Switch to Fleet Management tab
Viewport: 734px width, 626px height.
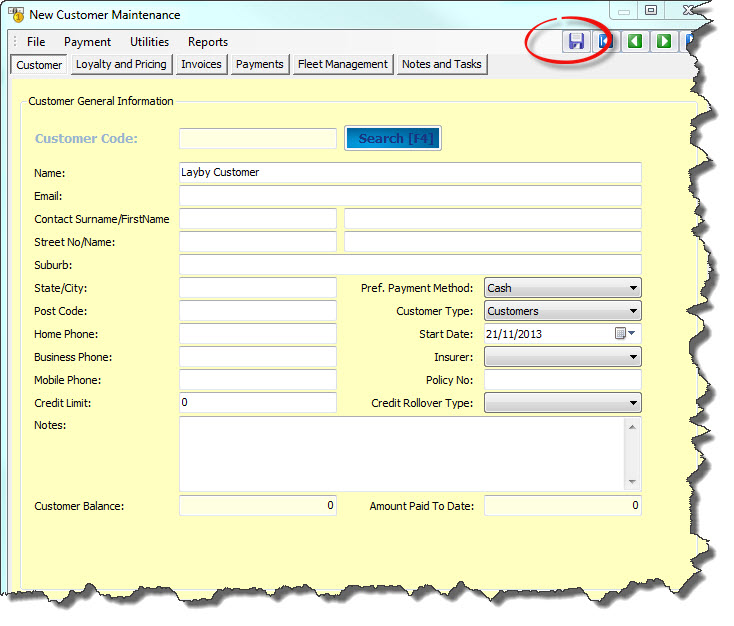[x=343, y=64]
